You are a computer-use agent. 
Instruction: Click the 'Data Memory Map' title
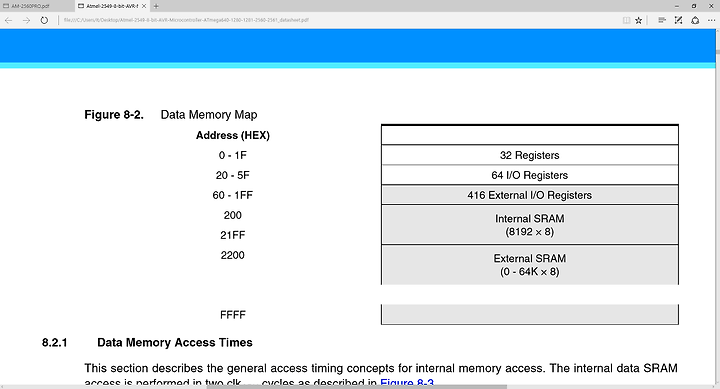[x=209, y=115]
